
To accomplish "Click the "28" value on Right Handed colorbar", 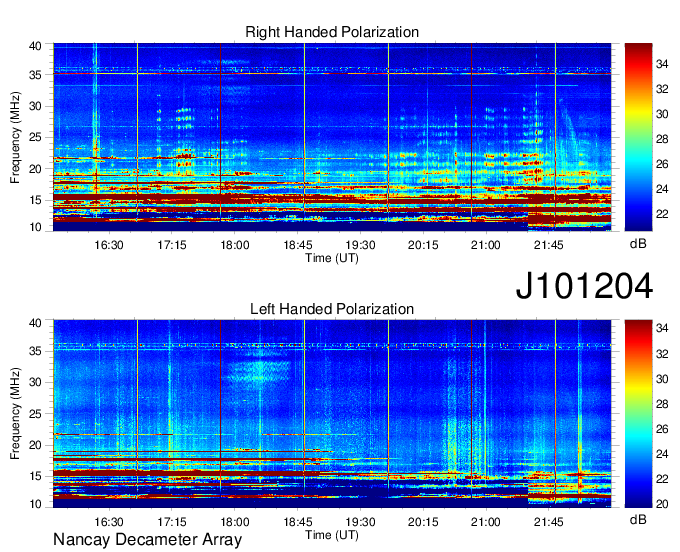I will [662, 139].
